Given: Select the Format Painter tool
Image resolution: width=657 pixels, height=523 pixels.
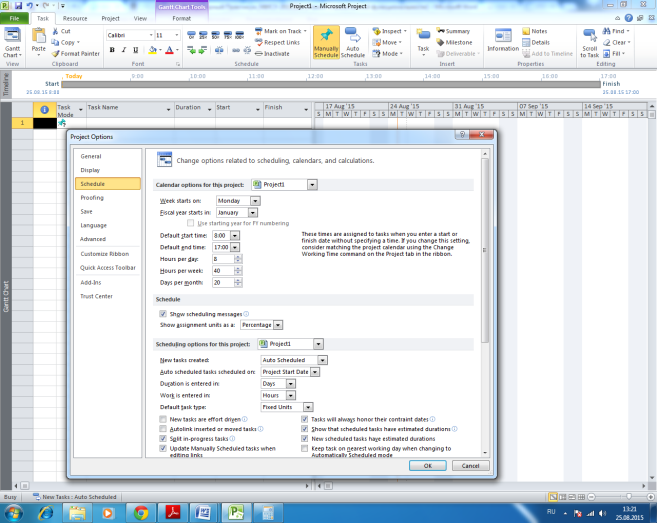Looking at the screenshot, I should [75, 54].
